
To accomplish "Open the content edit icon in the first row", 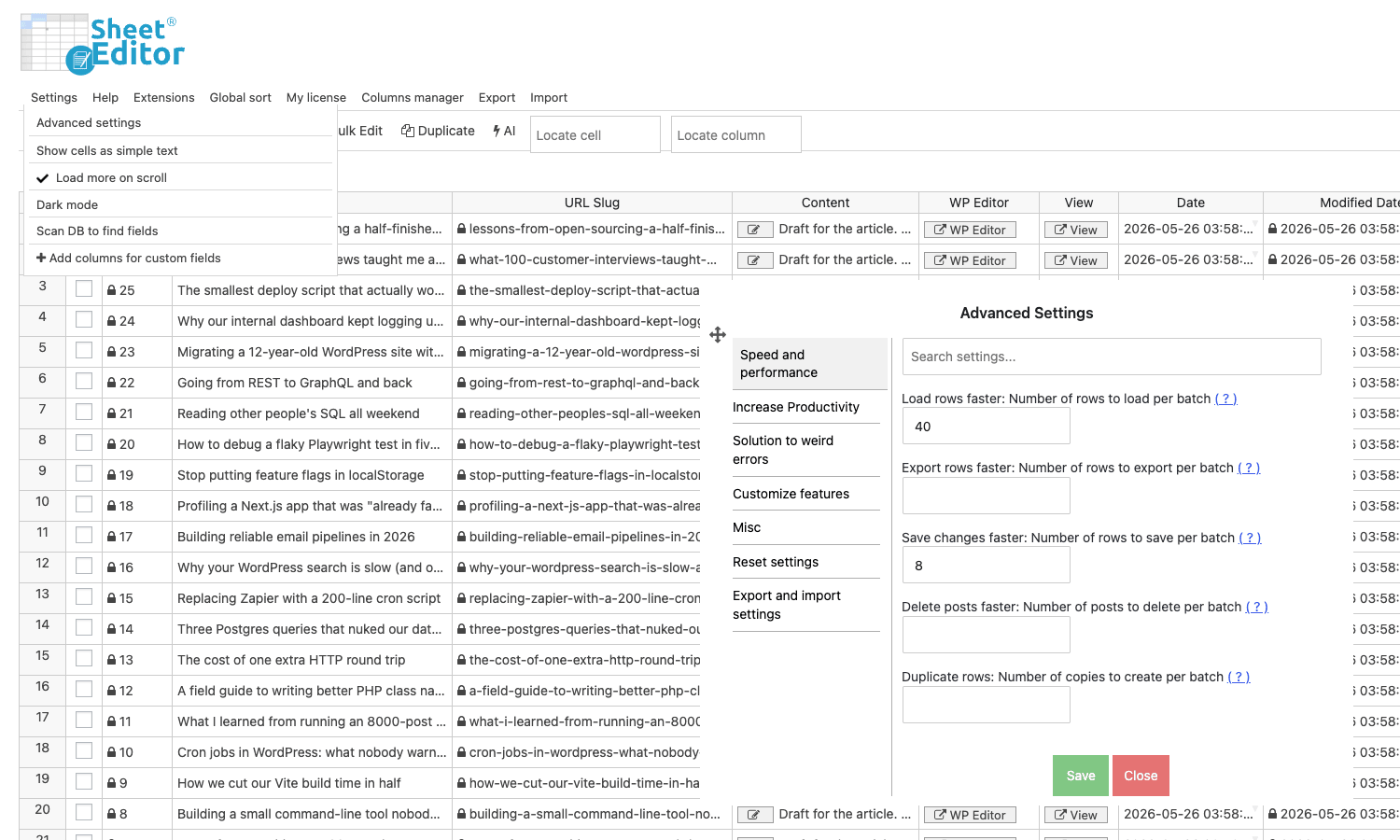I will [x=754, y=230].
